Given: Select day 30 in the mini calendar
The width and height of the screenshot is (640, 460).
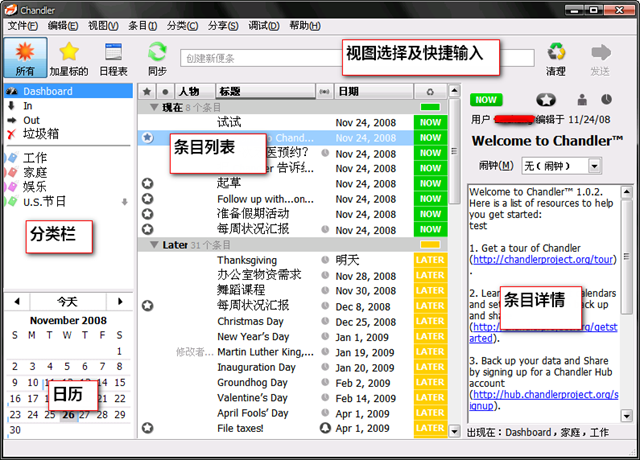Looking at the screenshot, I should [15, 430].
